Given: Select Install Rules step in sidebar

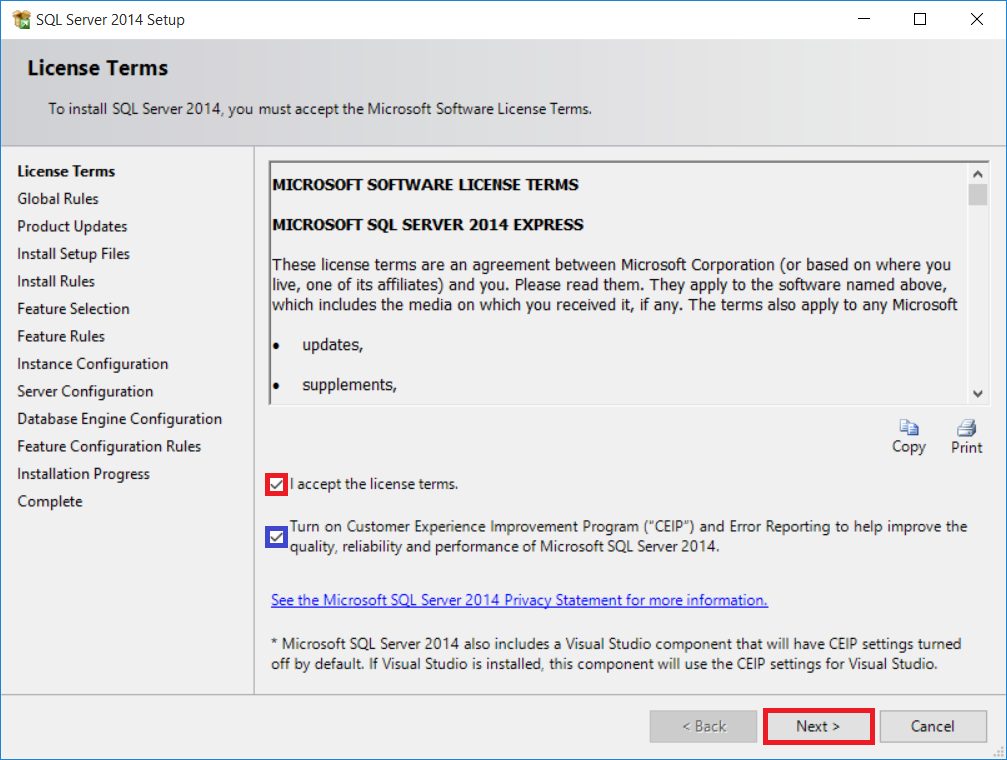Looking at the screenshot, I should point(56,281).
